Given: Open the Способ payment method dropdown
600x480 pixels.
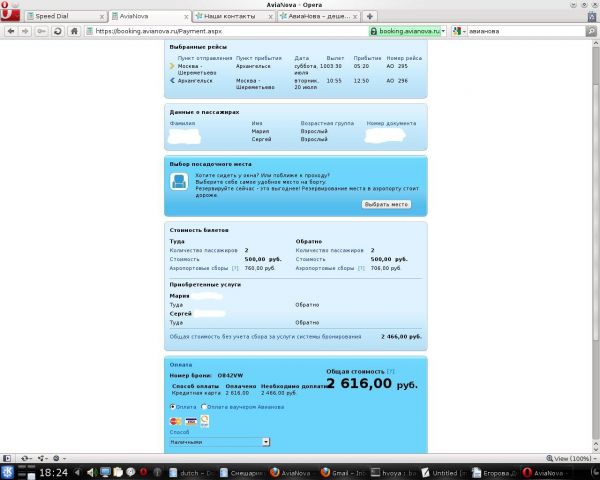Looking at the screenshot, I should pos(220,442).
